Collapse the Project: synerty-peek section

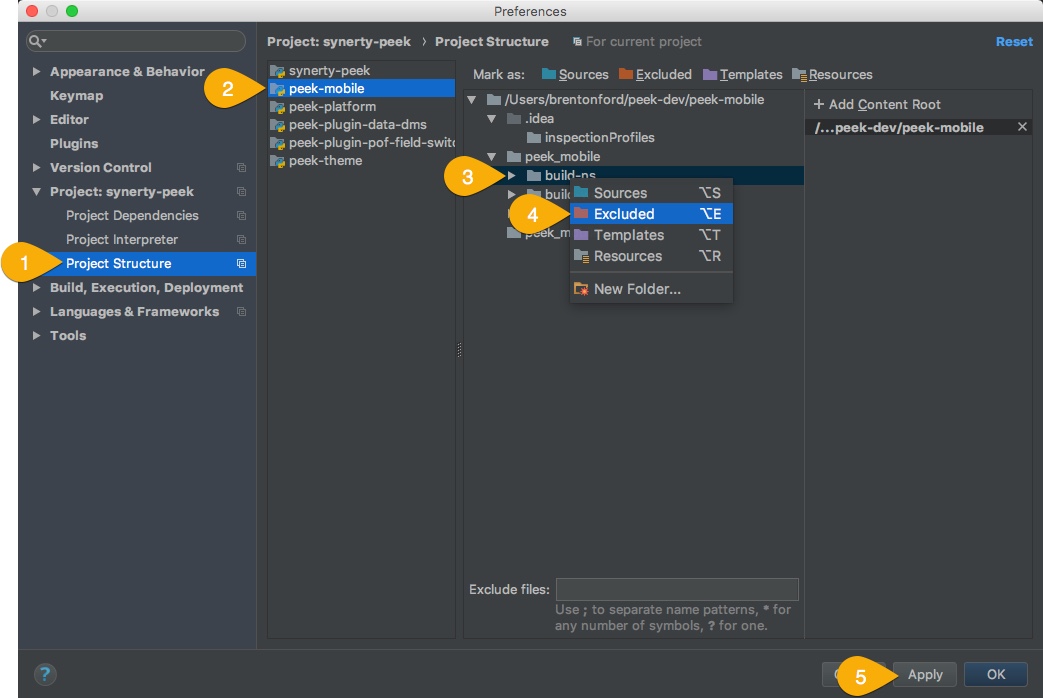[37, 192]
